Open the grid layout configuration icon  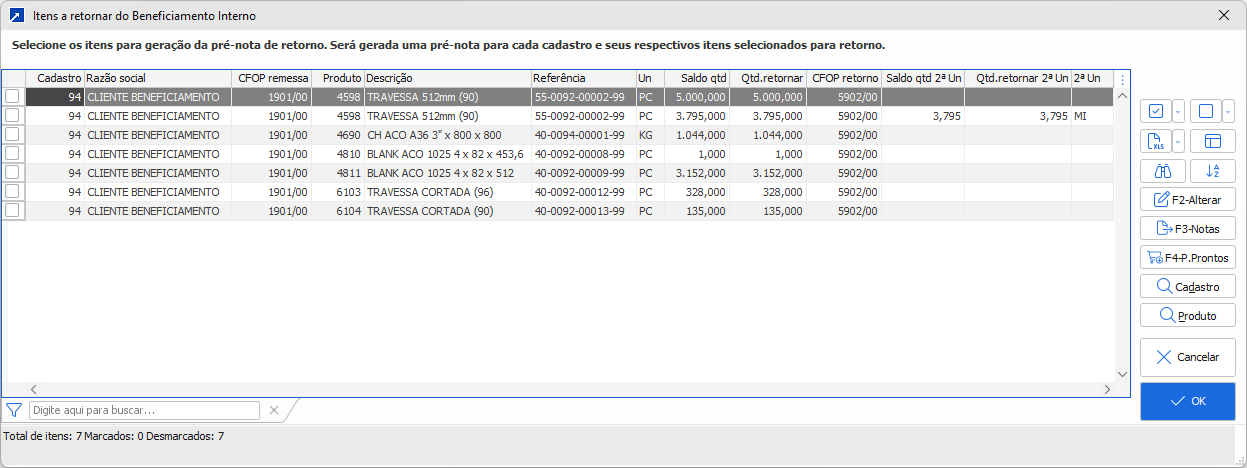(1213, 141)
